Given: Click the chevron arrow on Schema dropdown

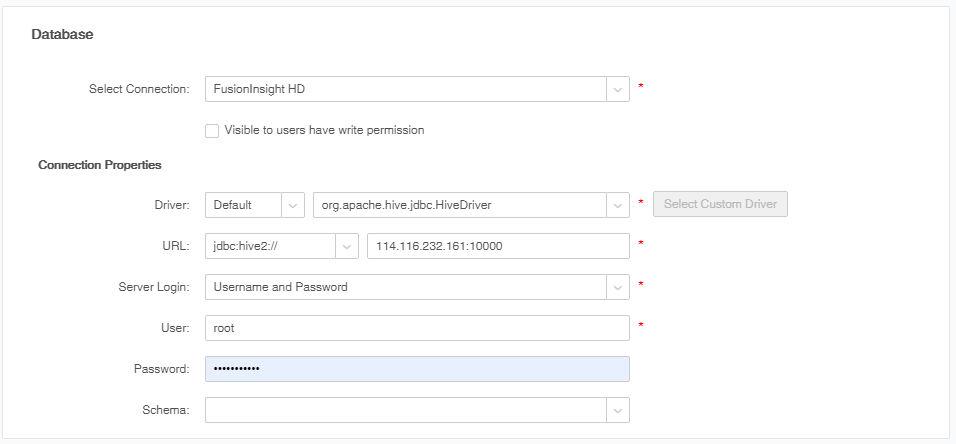Looking at the screenshot, I should [x=618, y=410].
